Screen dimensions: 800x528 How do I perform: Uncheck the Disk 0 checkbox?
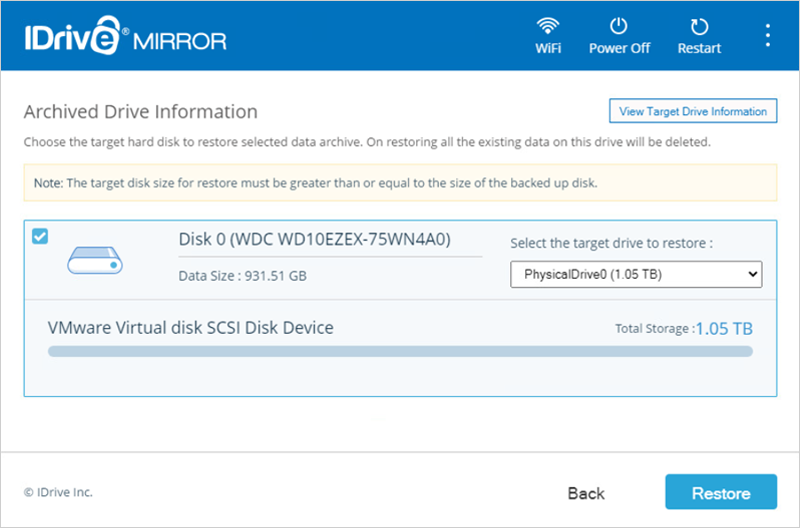point(40,236)
